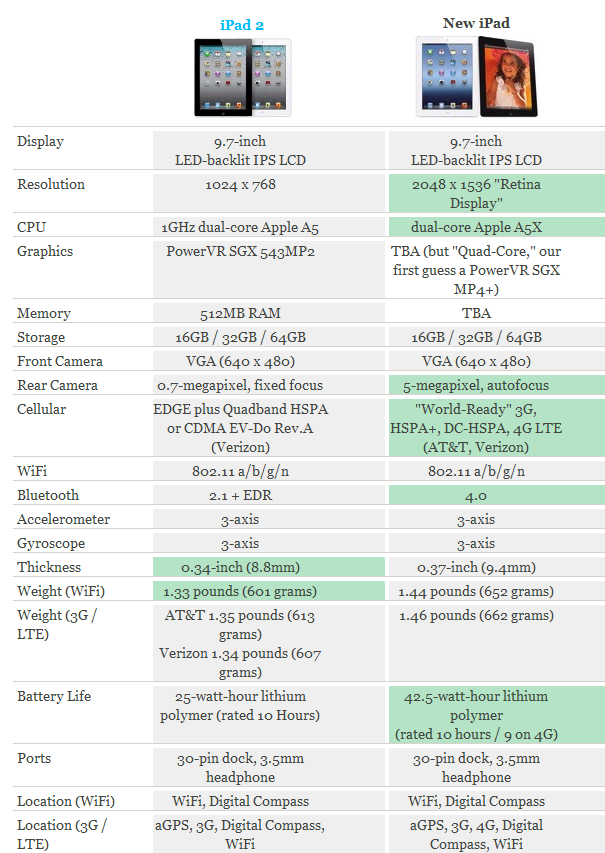The image size is (605, 853).
Task: Click the 512MB RAM memory cell
Action: coord(241,313)
